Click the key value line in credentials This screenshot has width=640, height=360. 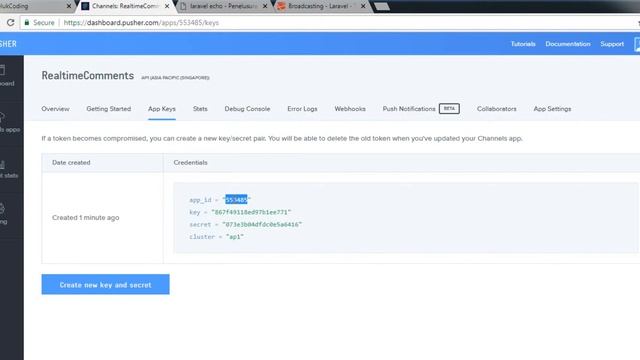(x=240, y=212)
